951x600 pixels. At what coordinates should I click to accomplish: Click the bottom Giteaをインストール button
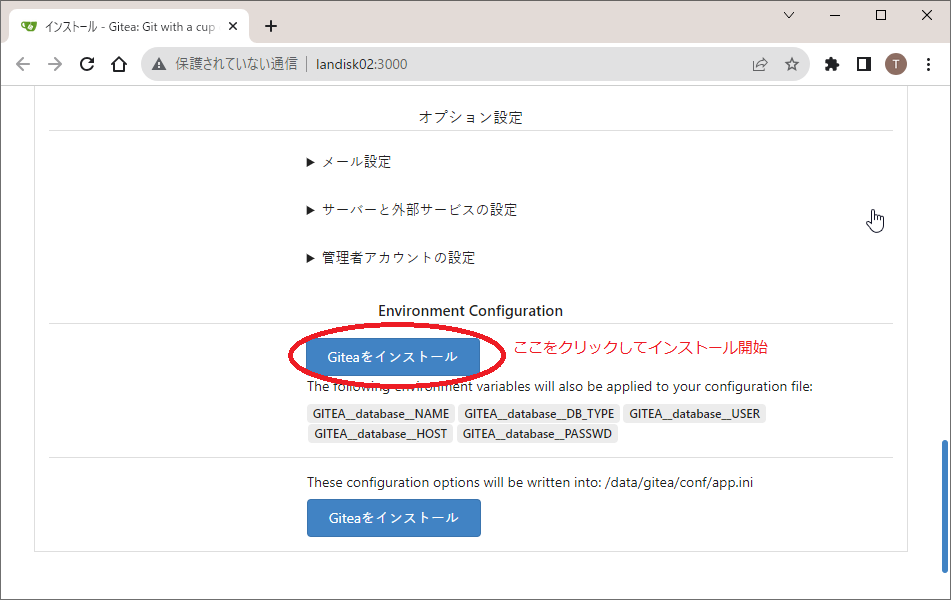coord(393,518)
